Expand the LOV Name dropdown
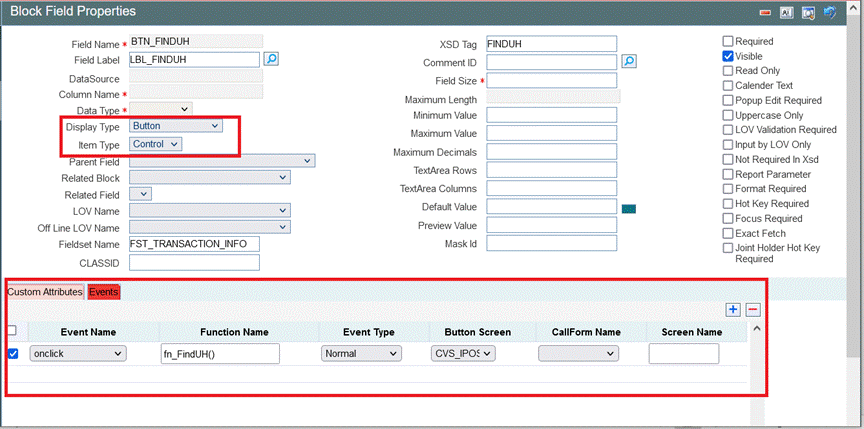The height and width of the screenshot is (429, 864). point(210,210)
